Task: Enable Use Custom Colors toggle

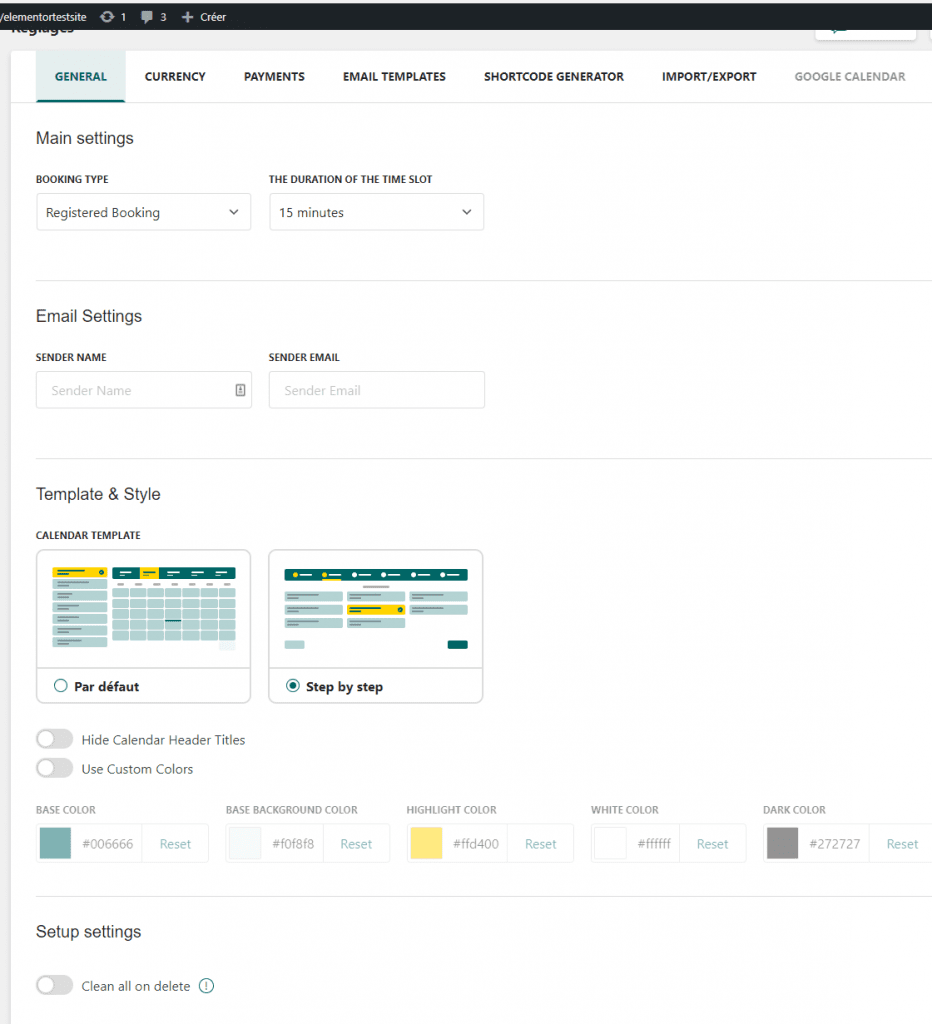Action: 55,769
